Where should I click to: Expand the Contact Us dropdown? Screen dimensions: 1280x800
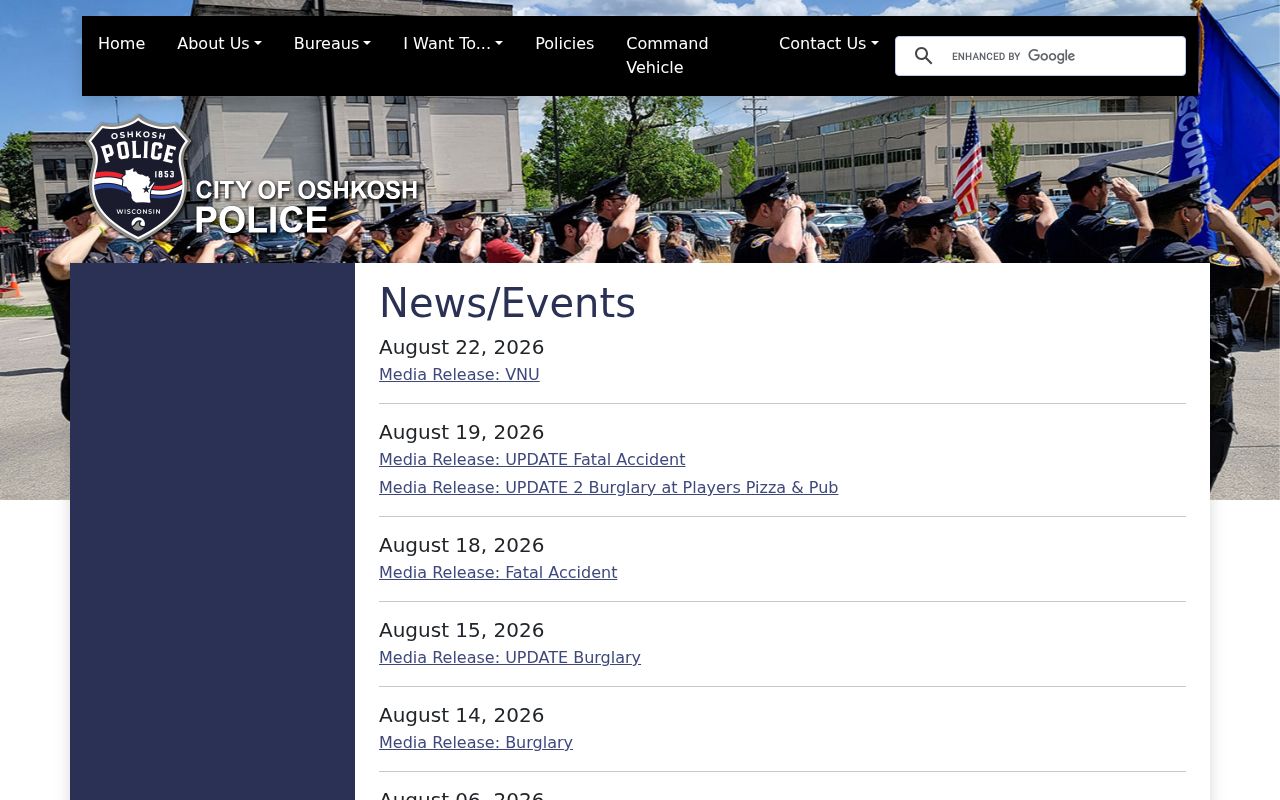click(x=829, y=44)
